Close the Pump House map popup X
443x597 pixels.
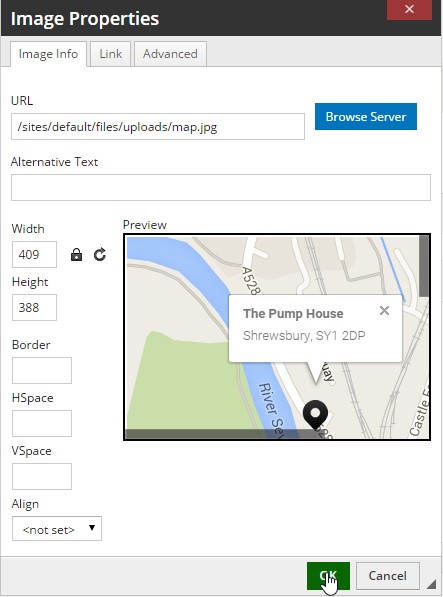[x=384, y=311]
